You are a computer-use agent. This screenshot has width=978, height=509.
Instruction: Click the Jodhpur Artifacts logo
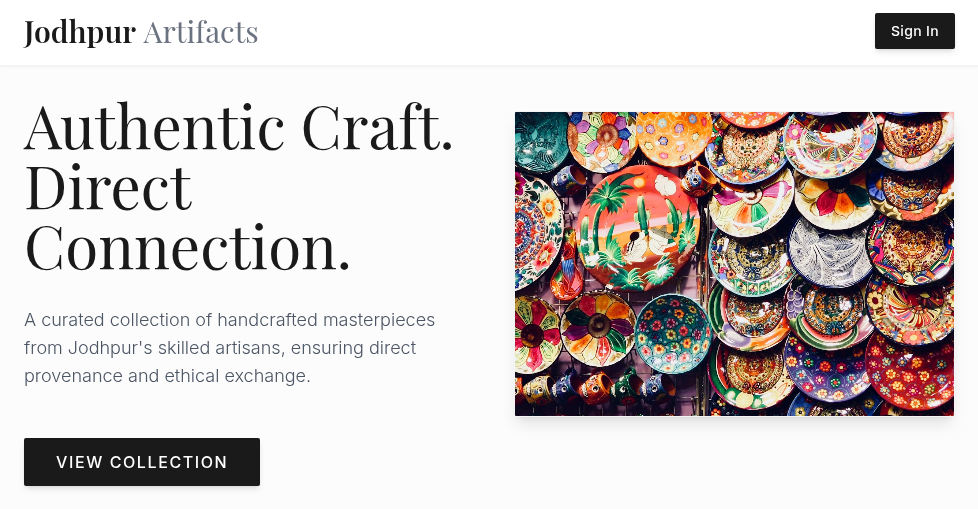pyautogui.click(x=141, y=32)
